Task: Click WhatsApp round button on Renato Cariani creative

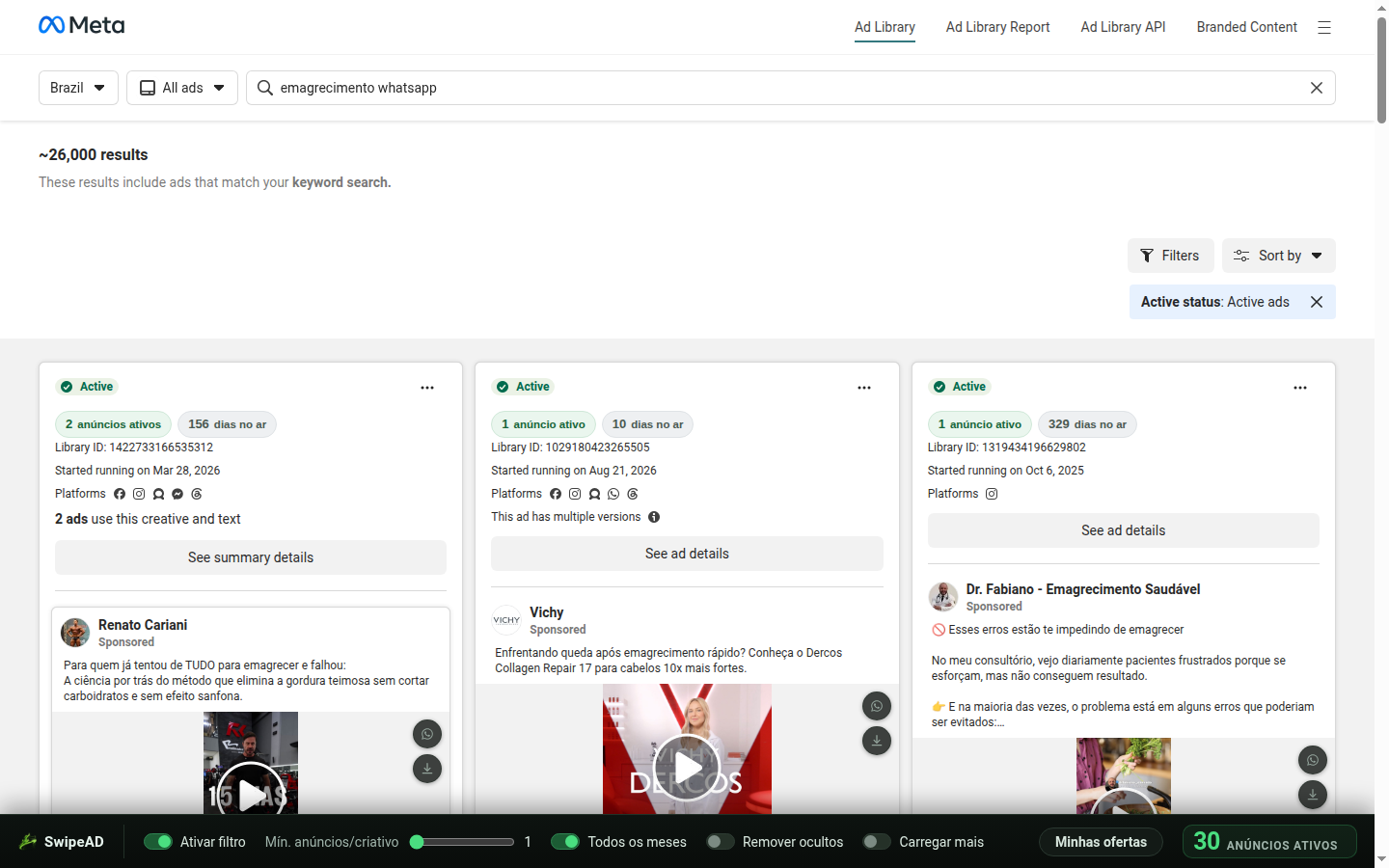Action: [x=427, y=734]
